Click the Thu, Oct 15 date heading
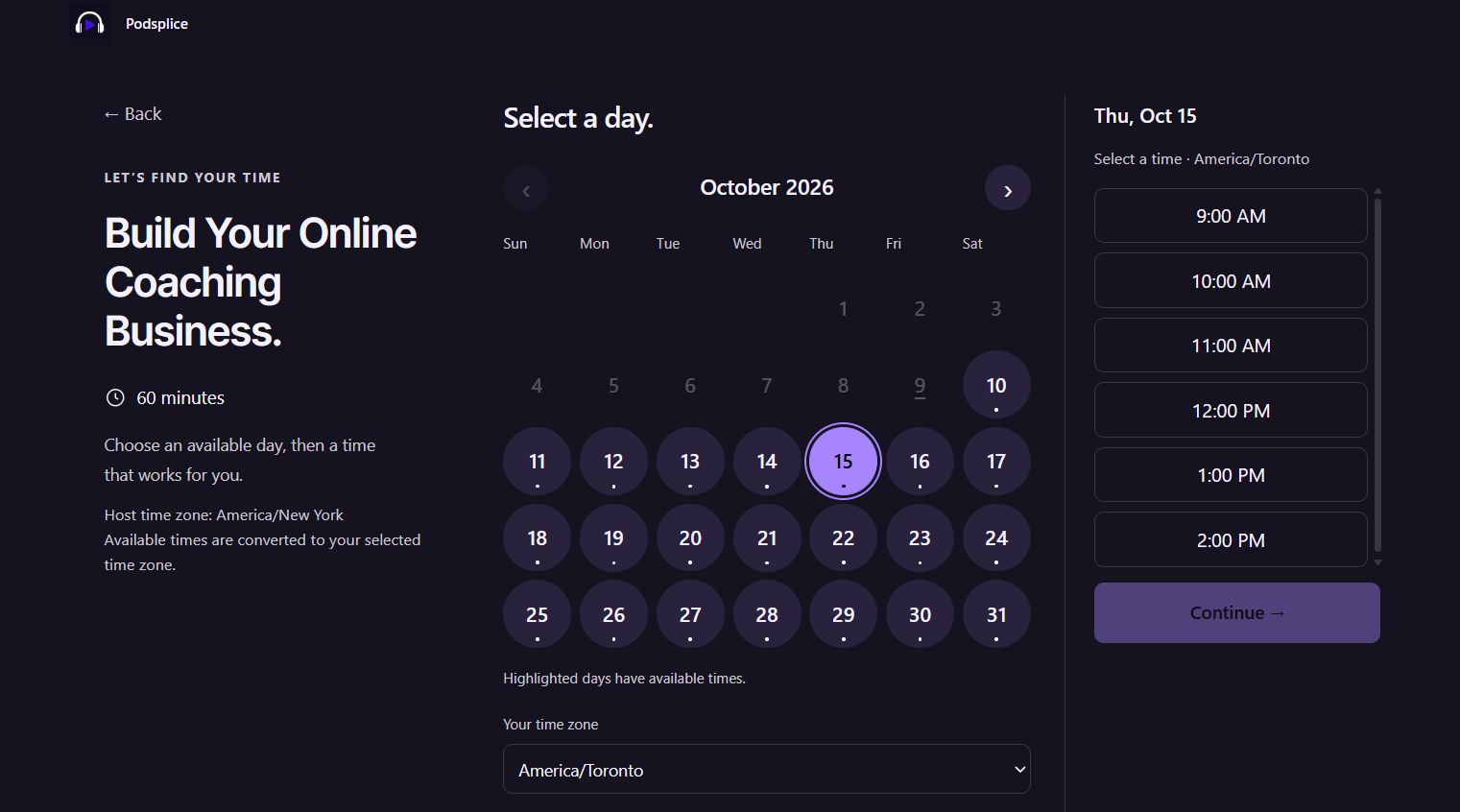This screenshot has height=812, width=1460. coord(1145,116)
